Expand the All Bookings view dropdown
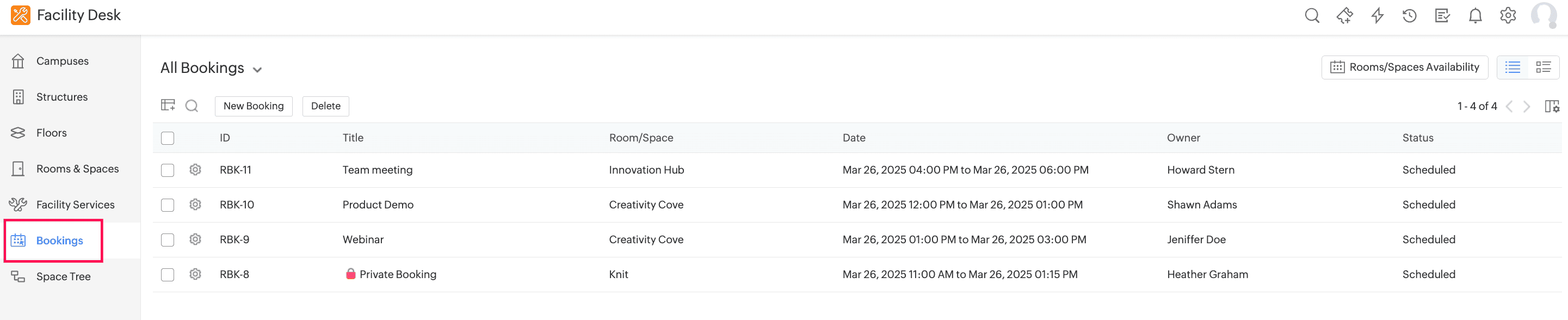This screenshot has height=320, width=1568. 257,69
